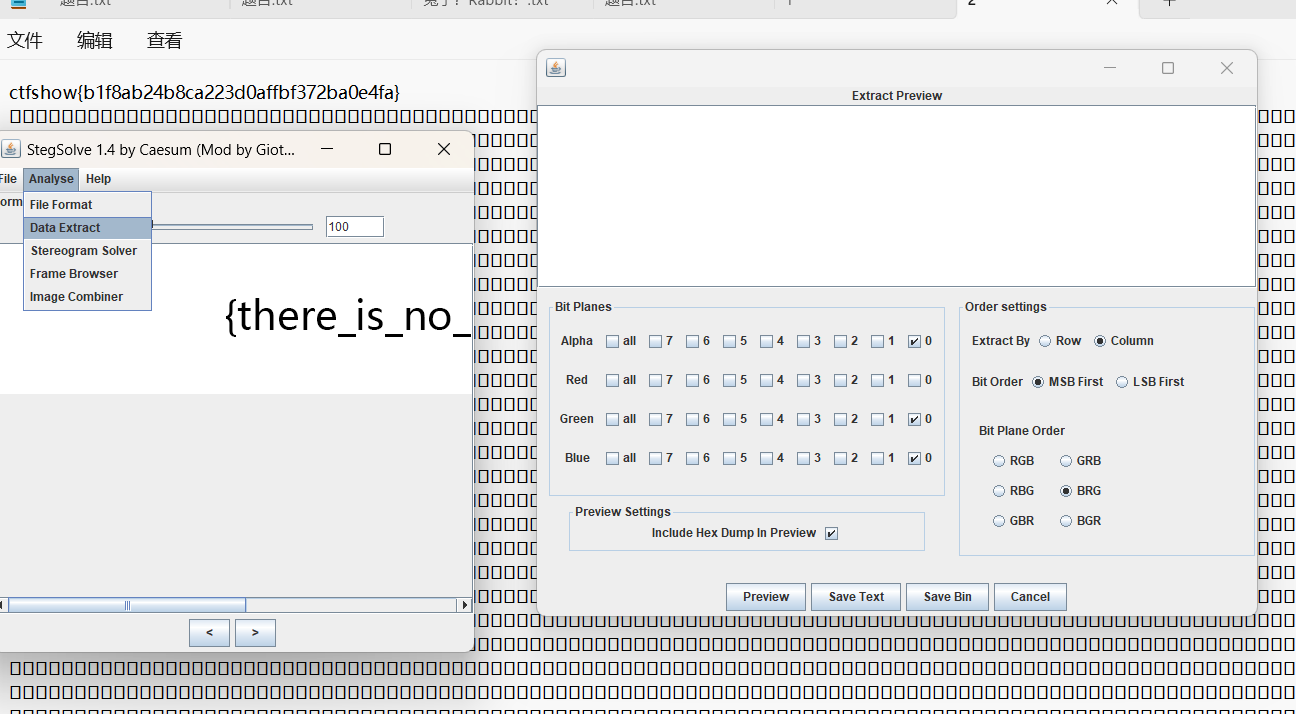The image size is (1296, 714).
Task: Click the Java icon in the StegSolve title bar
Action: click(11, 149)
